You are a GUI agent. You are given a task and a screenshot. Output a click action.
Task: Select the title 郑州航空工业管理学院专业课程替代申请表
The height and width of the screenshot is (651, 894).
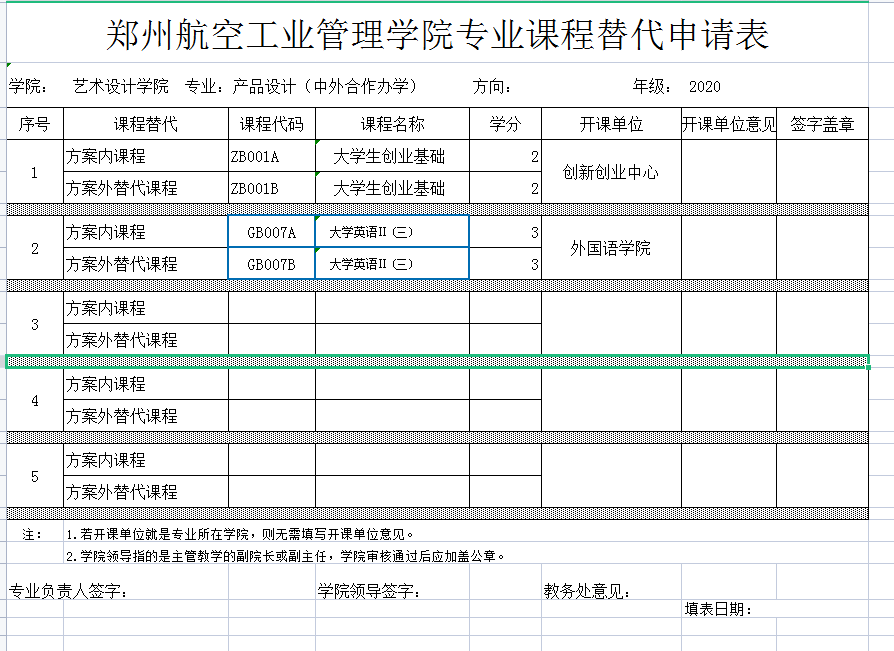click(x=437, y=34)
